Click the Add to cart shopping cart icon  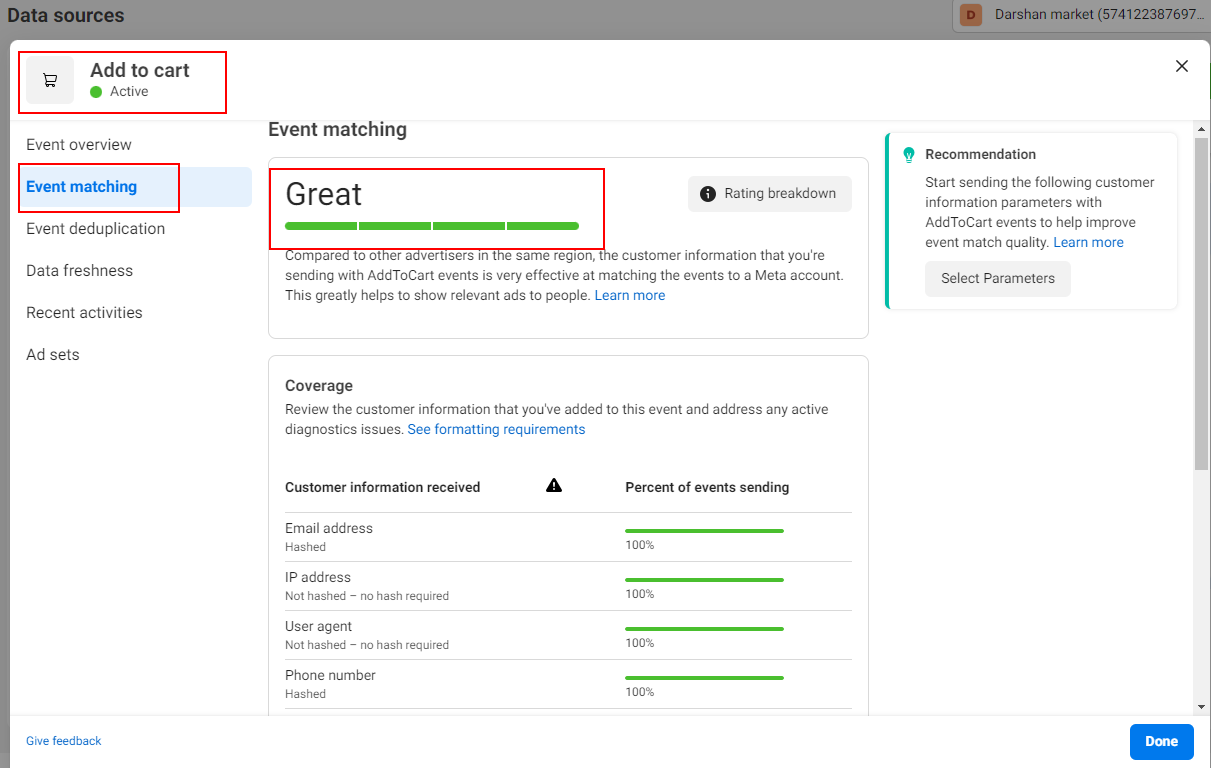coord(50,80)
